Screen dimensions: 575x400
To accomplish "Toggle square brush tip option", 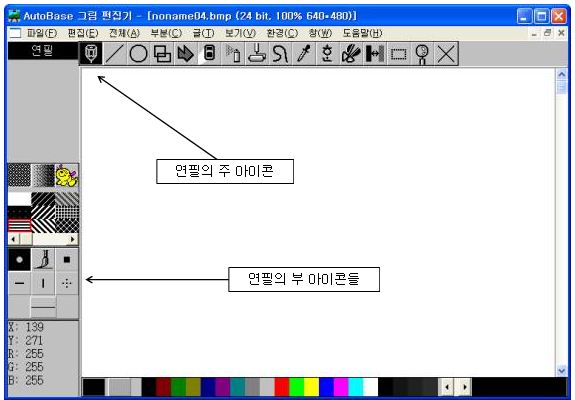I will [67, 260].
